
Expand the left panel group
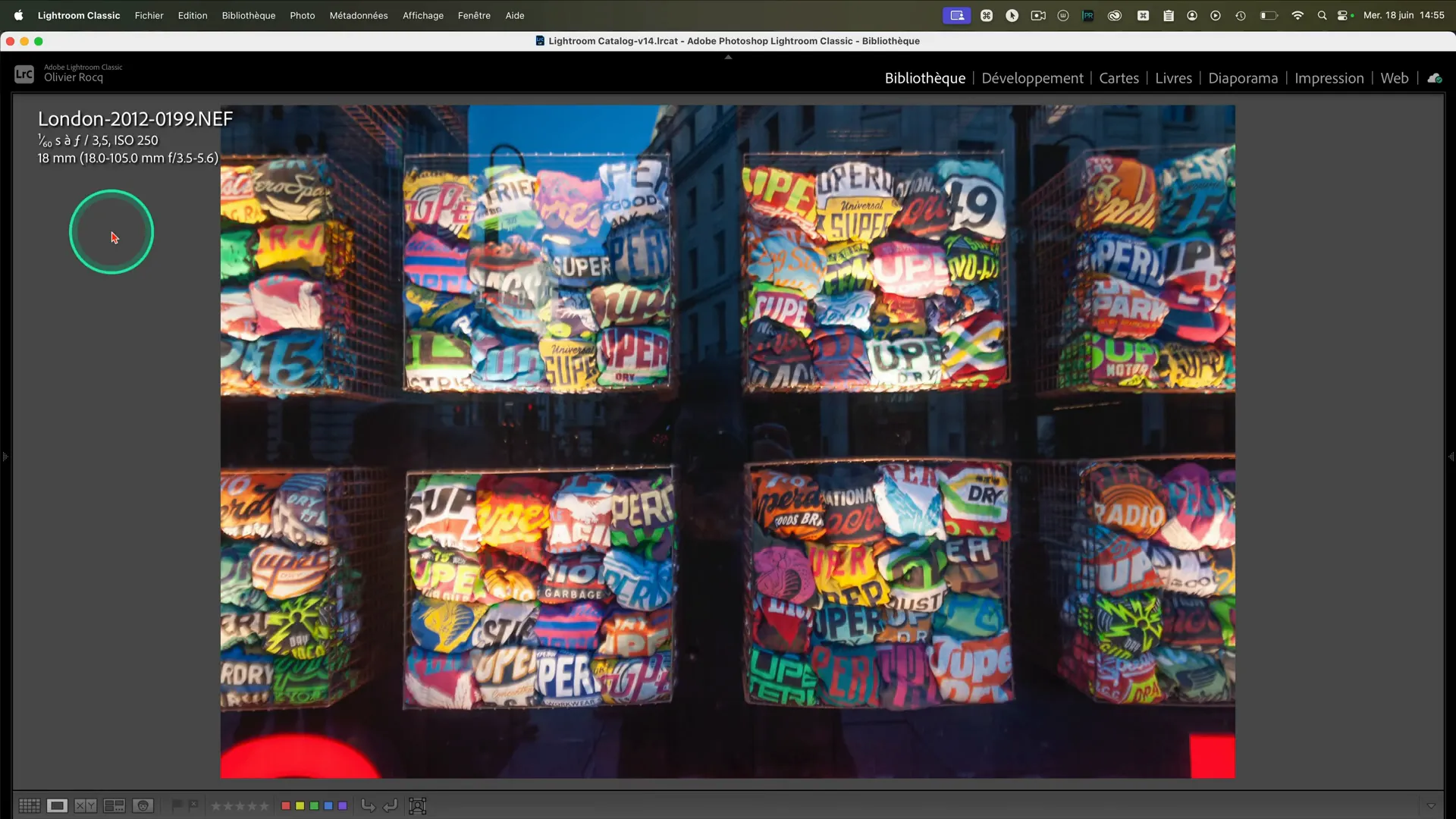click(5, 457)
